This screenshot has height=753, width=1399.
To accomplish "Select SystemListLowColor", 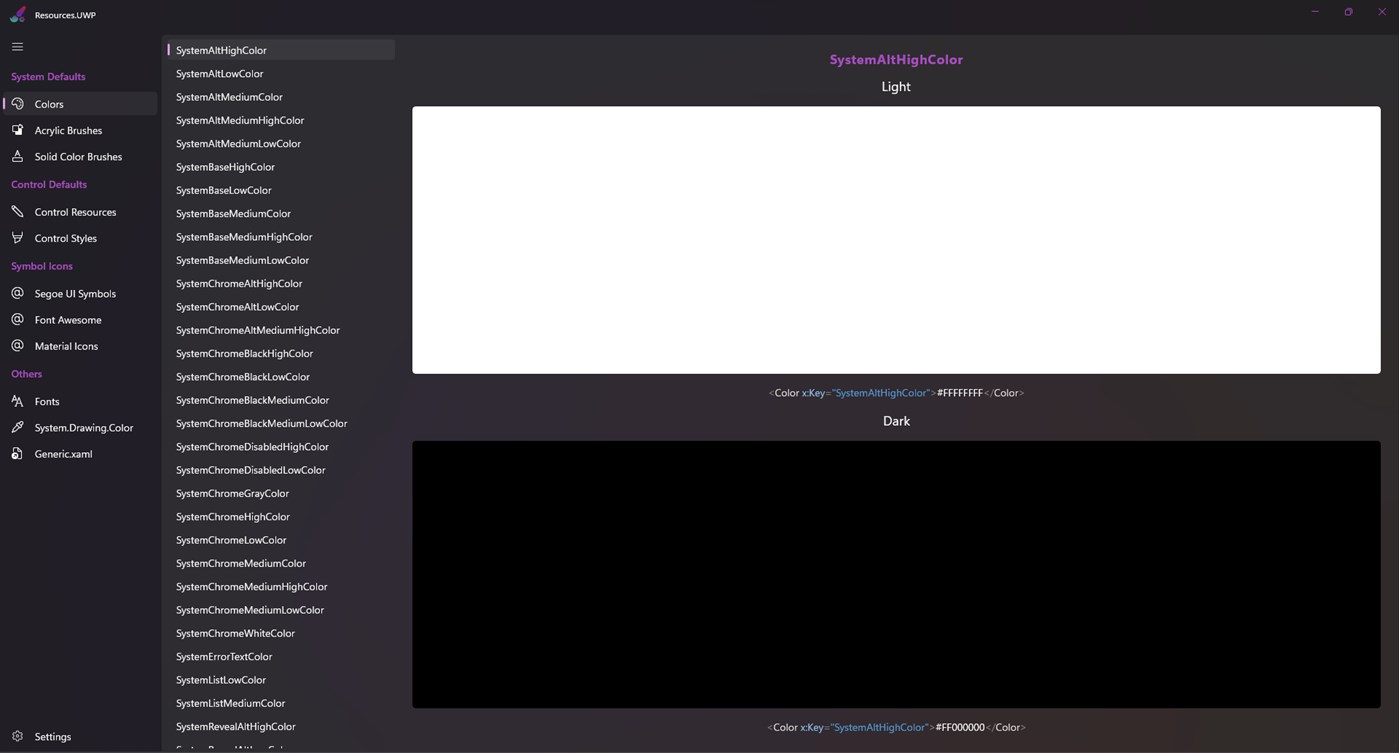I will (280, 680).
